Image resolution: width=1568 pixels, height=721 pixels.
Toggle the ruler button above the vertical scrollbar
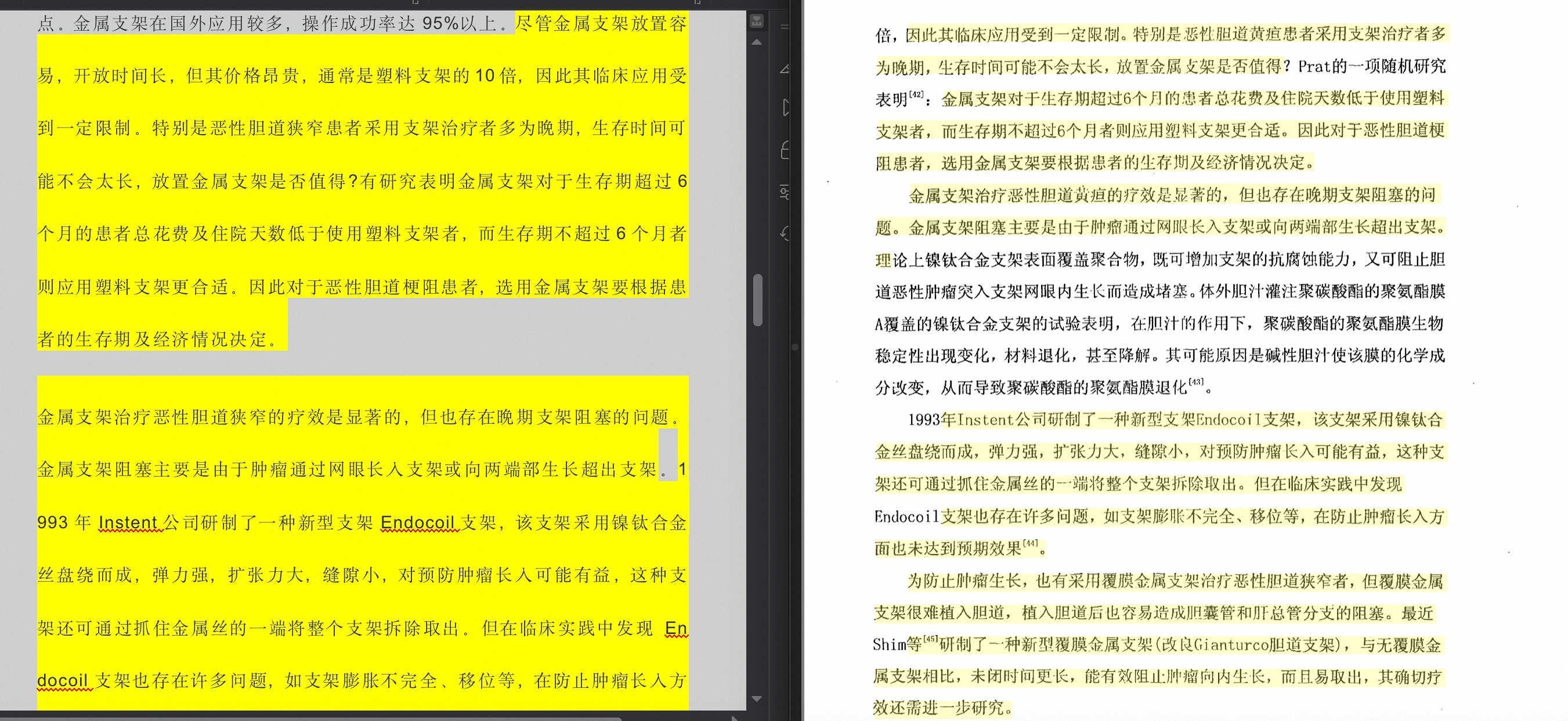(757, 22)
